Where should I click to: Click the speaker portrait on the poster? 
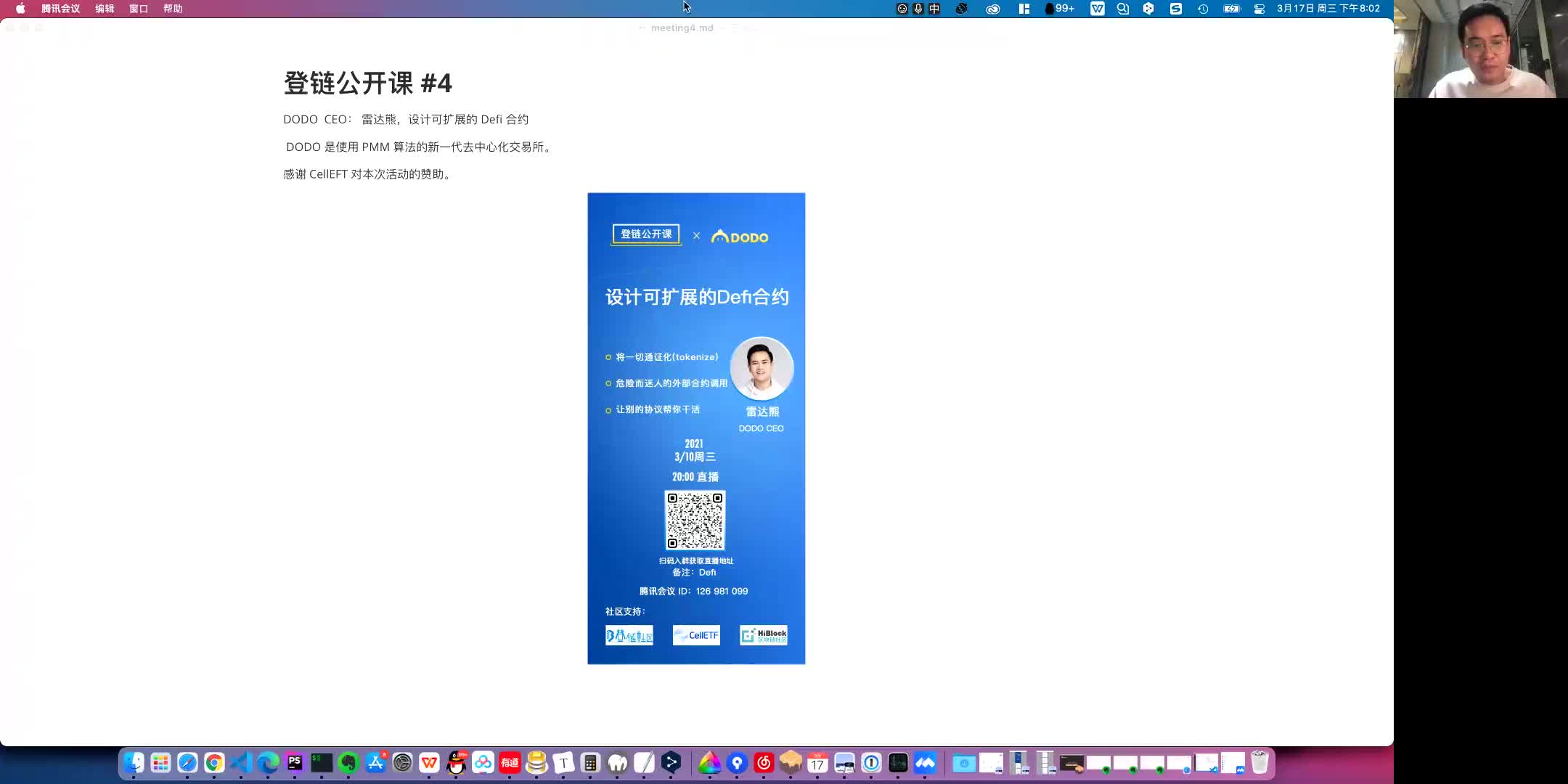[x=761, y=369]
